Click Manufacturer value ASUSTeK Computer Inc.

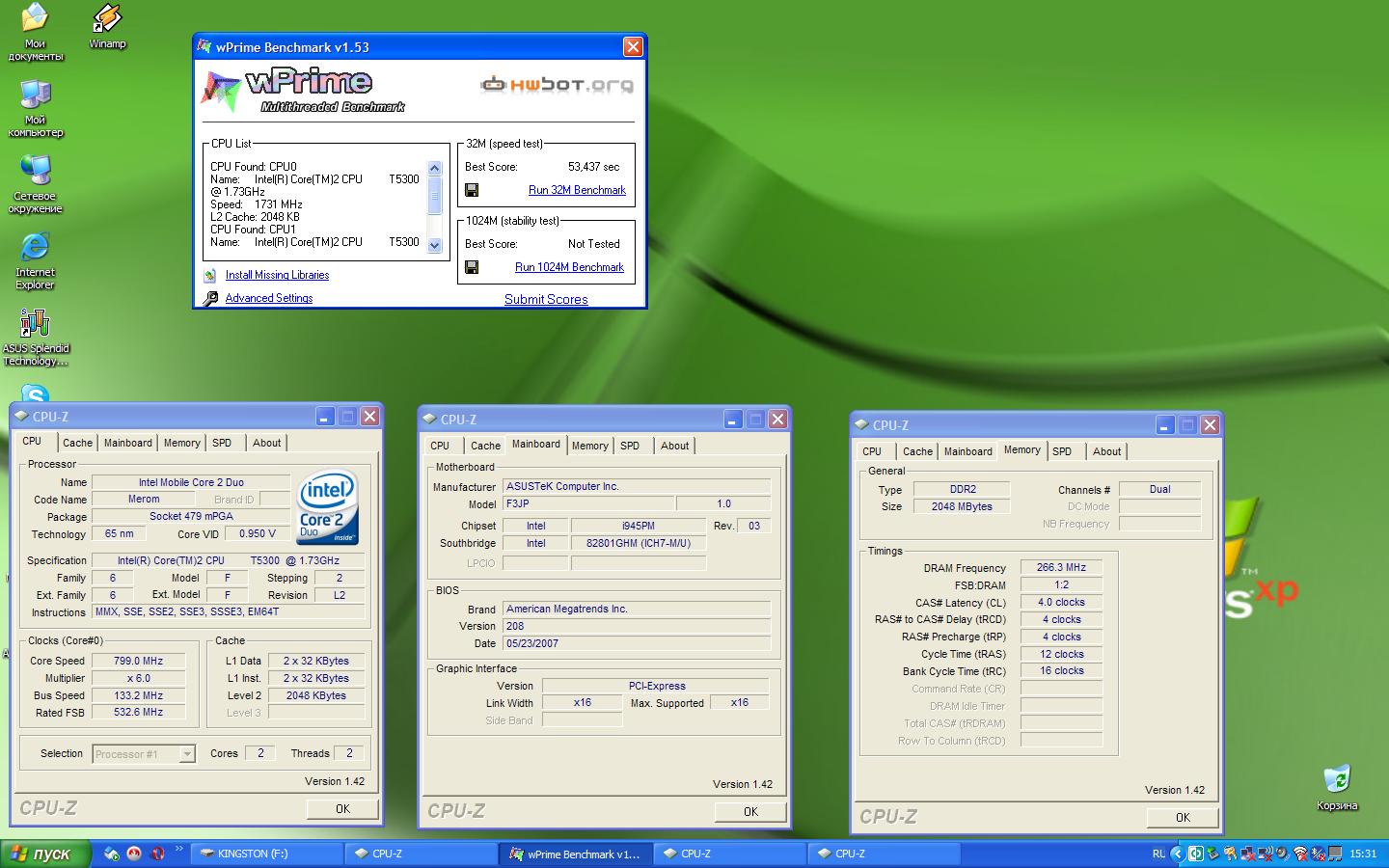637,486
